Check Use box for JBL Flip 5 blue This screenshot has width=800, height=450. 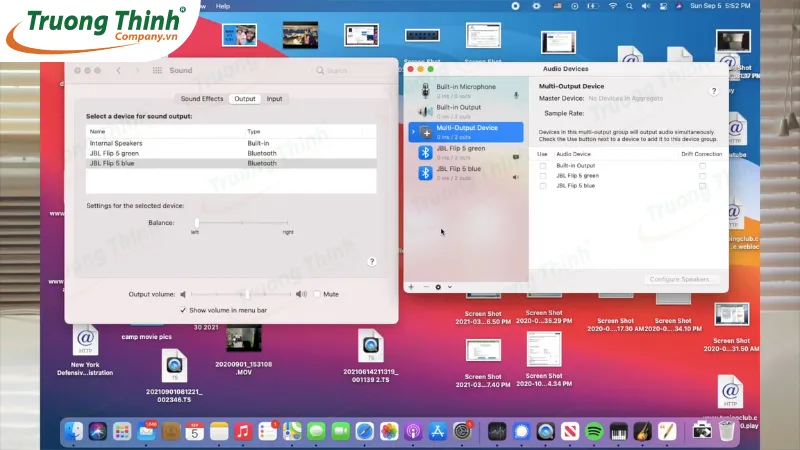(x=543, y=186)
